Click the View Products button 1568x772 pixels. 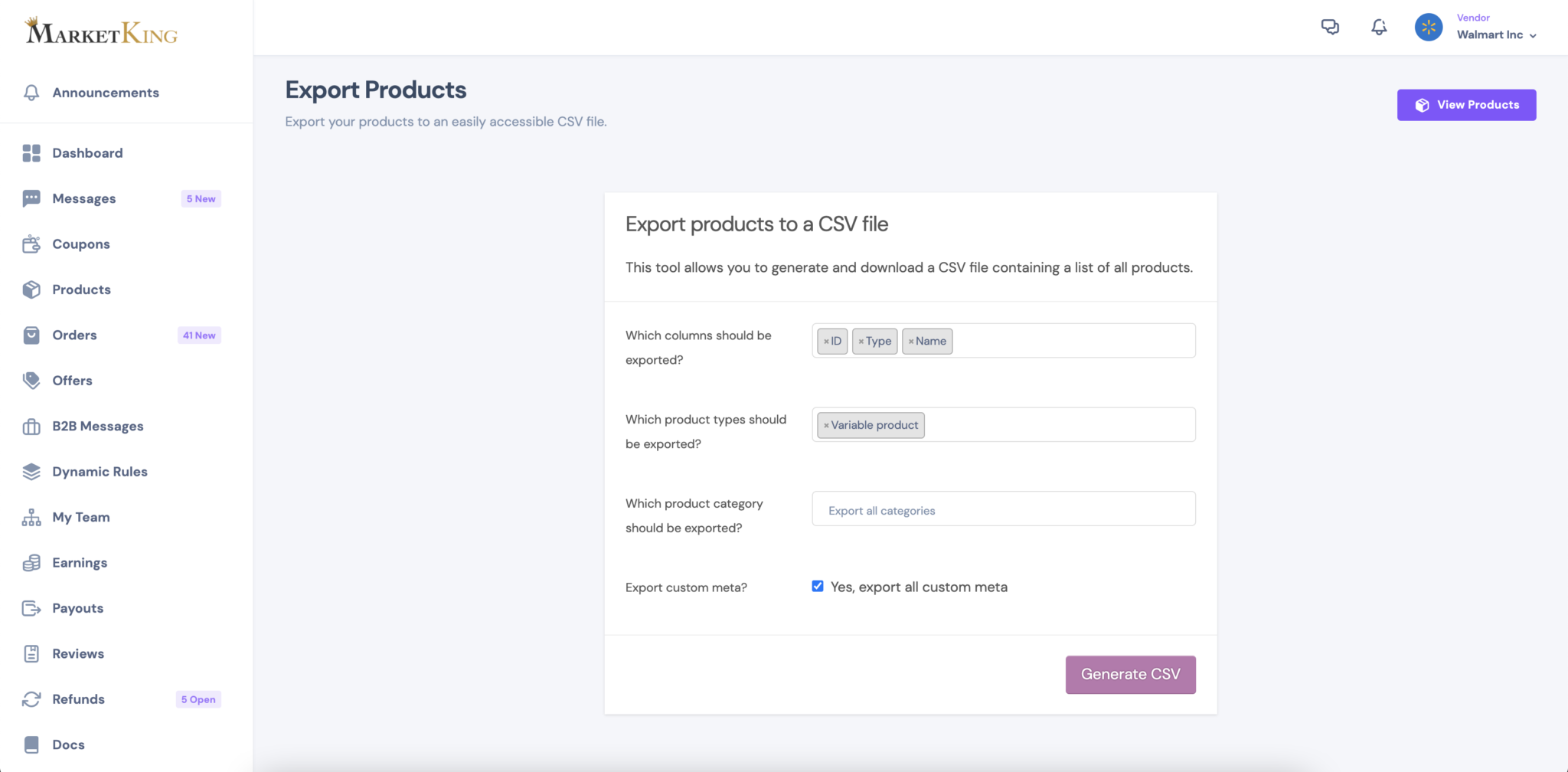point(1465,105)
